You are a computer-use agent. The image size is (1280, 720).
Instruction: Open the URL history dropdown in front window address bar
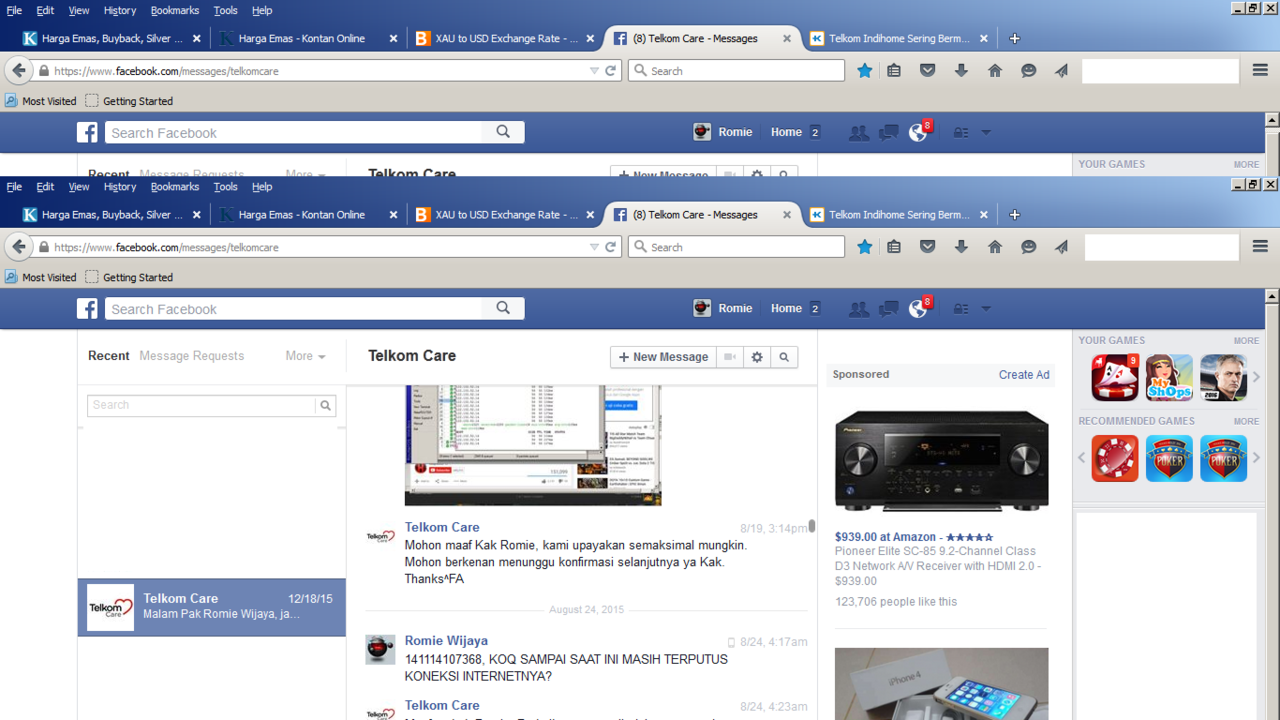pos(594,247)
